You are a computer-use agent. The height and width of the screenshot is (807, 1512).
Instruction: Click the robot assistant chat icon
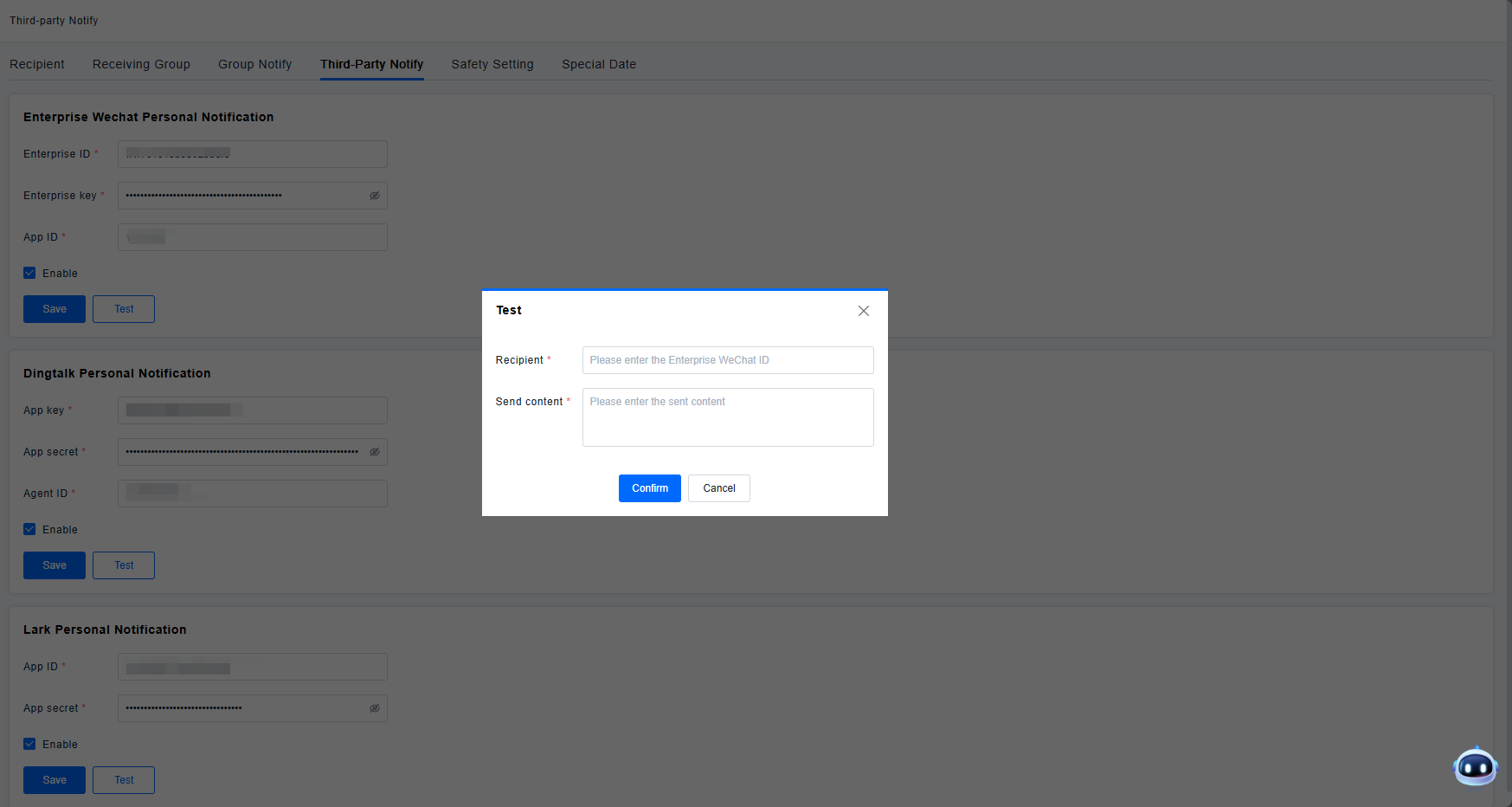[1475, 766]
